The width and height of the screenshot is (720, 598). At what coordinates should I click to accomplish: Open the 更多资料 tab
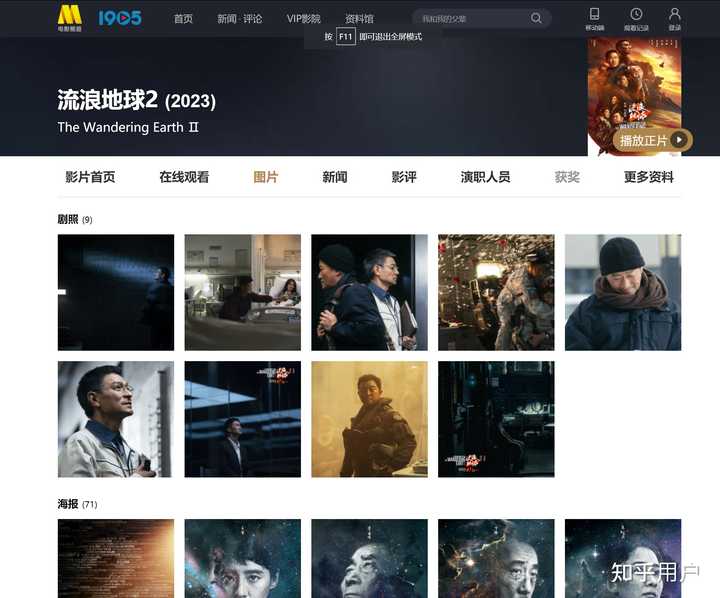(x=649, y=177)
